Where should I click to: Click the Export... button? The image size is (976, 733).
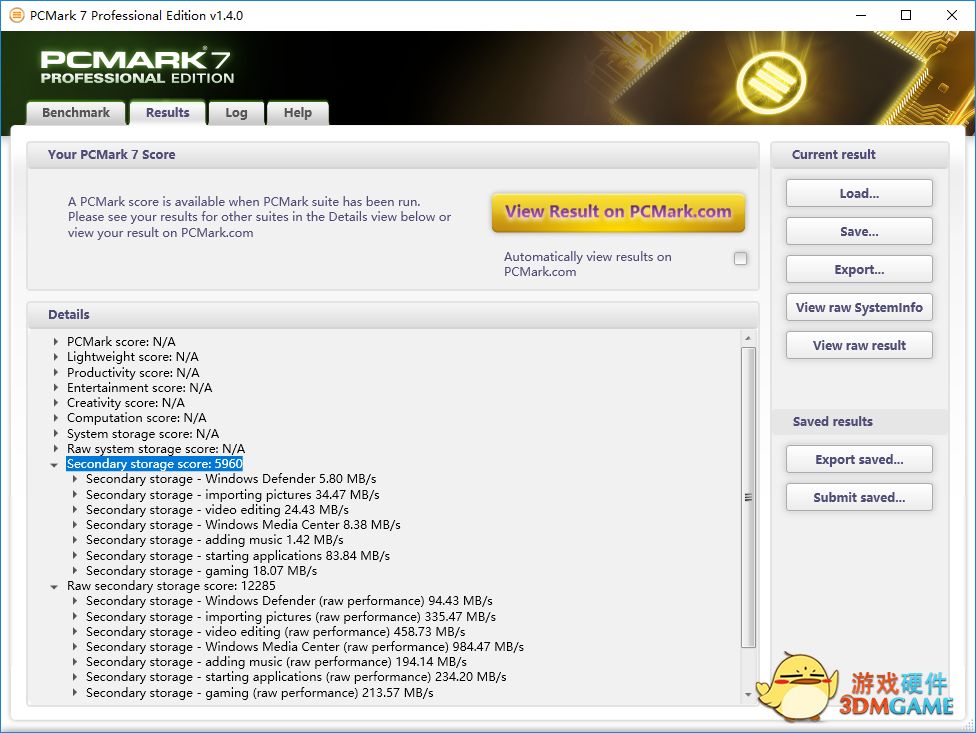point(859,270)
